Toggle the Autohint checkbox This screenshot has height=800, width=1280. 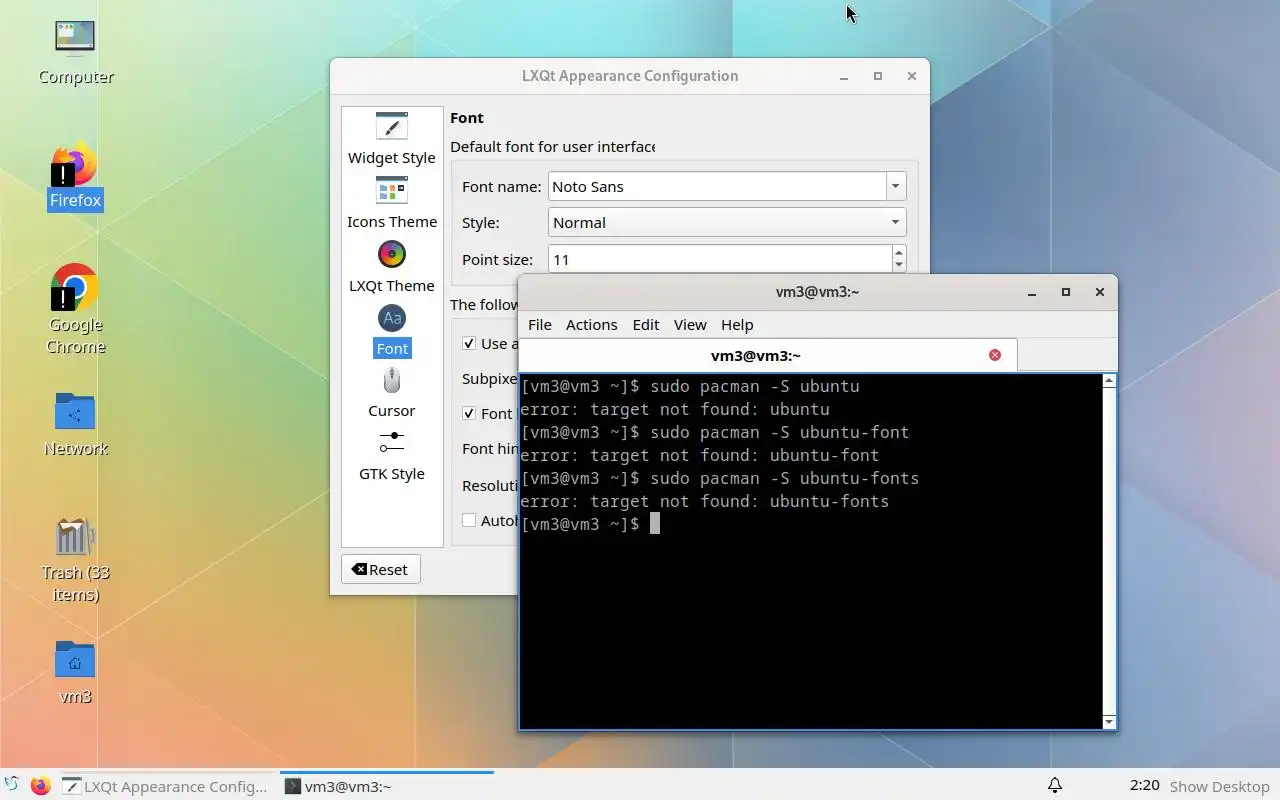point(469,520)
